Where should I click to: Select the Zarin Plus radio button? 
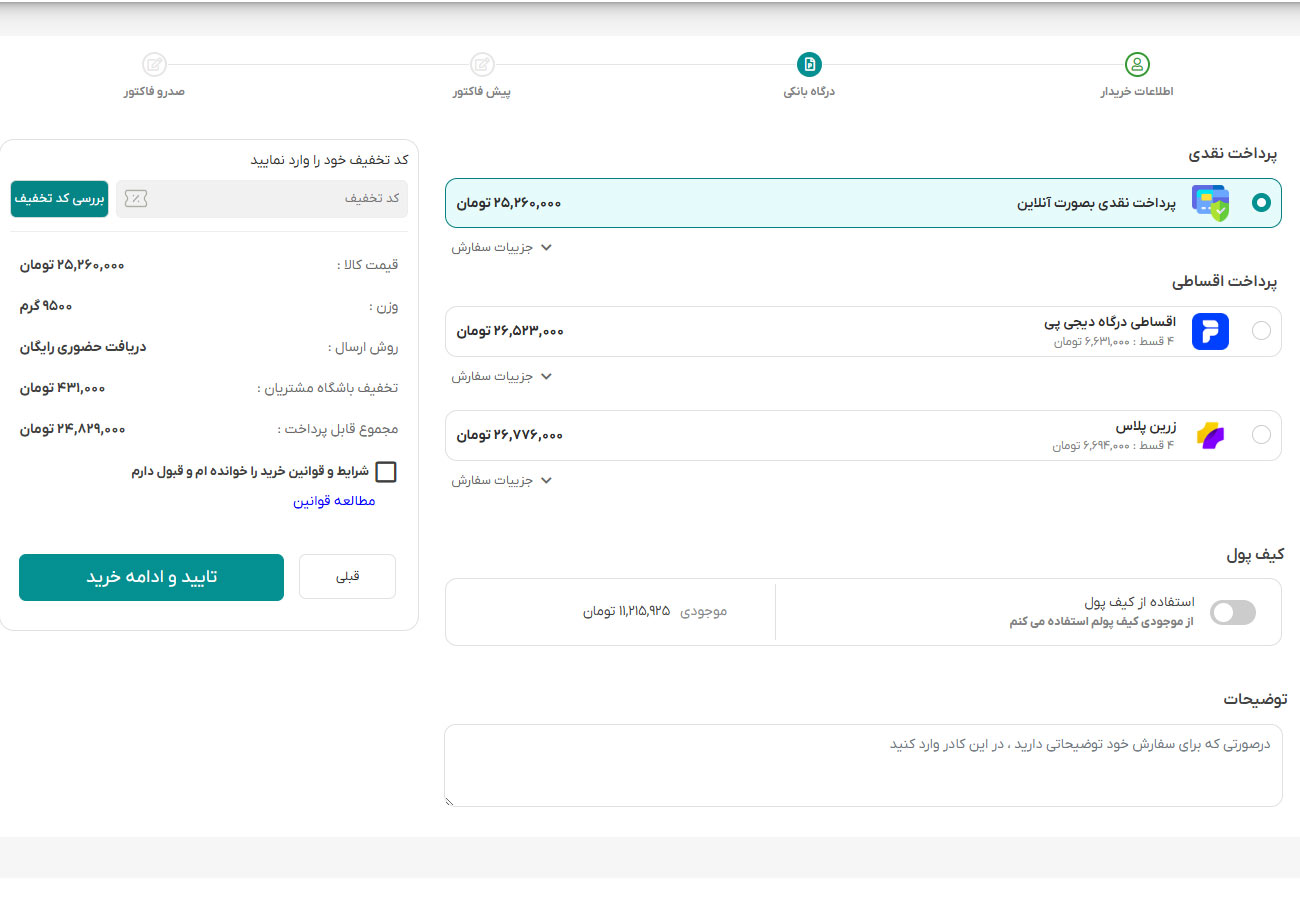1261,435
